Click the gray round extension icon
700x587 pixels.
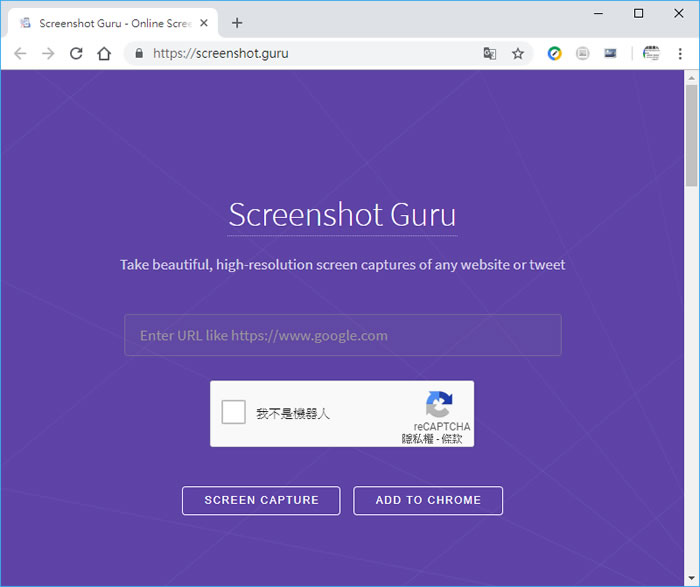582,54
